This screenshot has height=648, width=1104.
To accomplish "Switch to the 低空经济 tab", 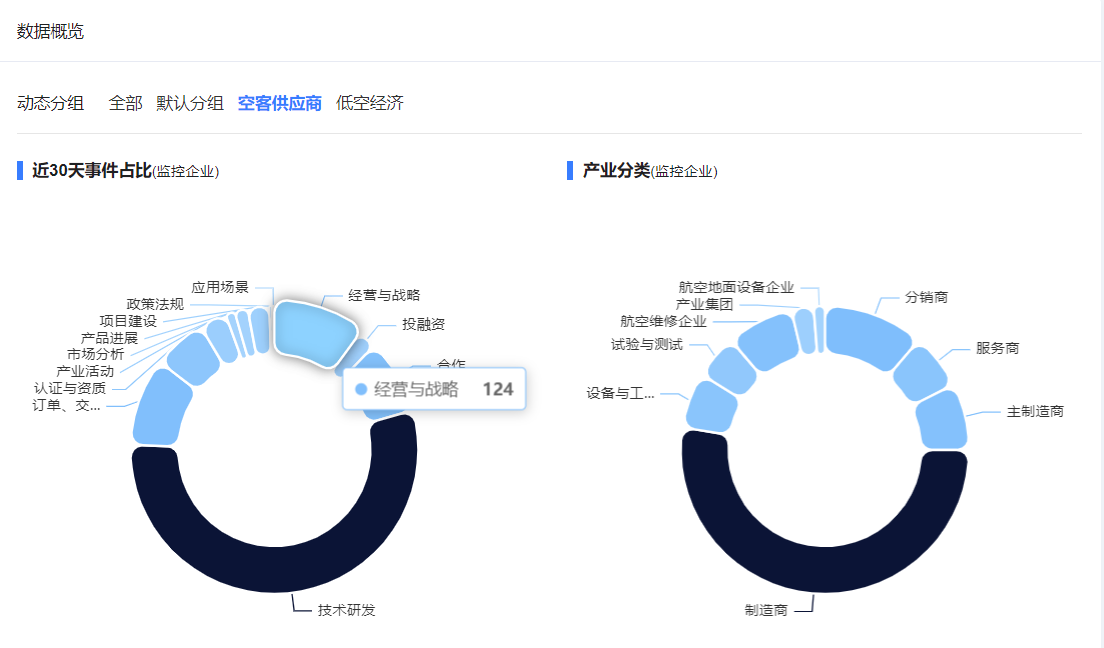I will point(370,103).
